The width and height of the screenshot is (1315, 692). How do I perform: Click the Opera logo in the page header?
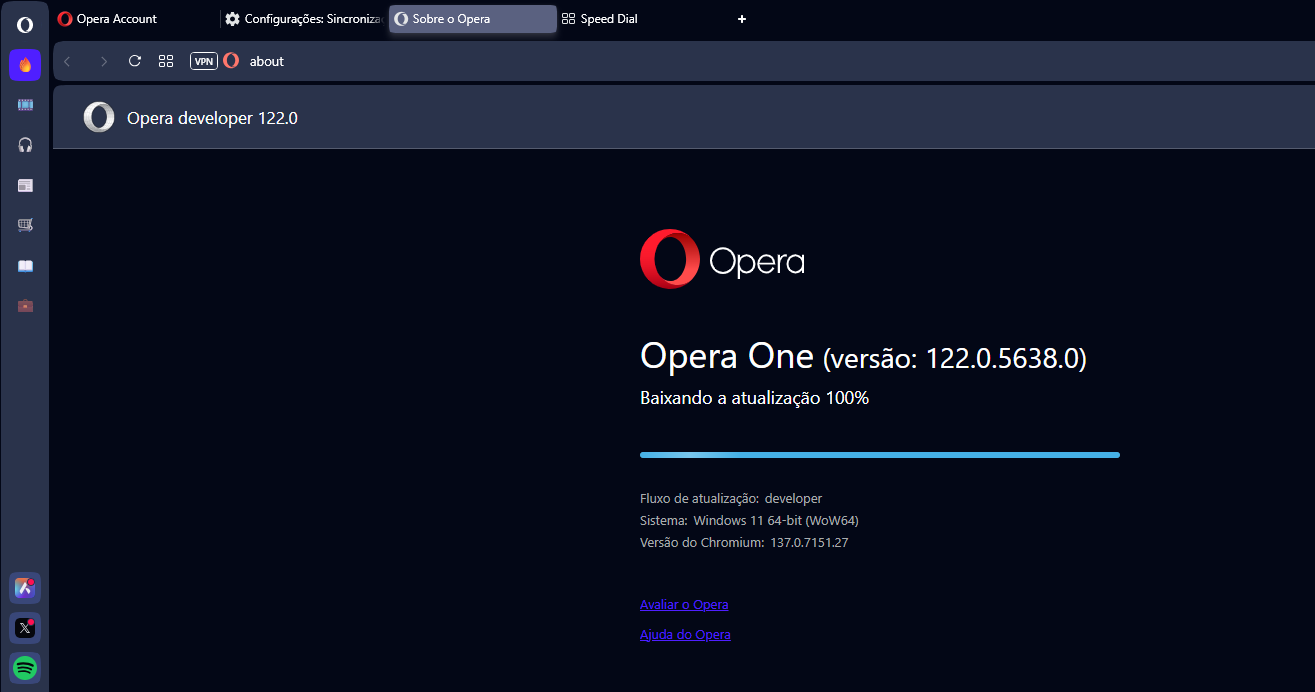99,118
